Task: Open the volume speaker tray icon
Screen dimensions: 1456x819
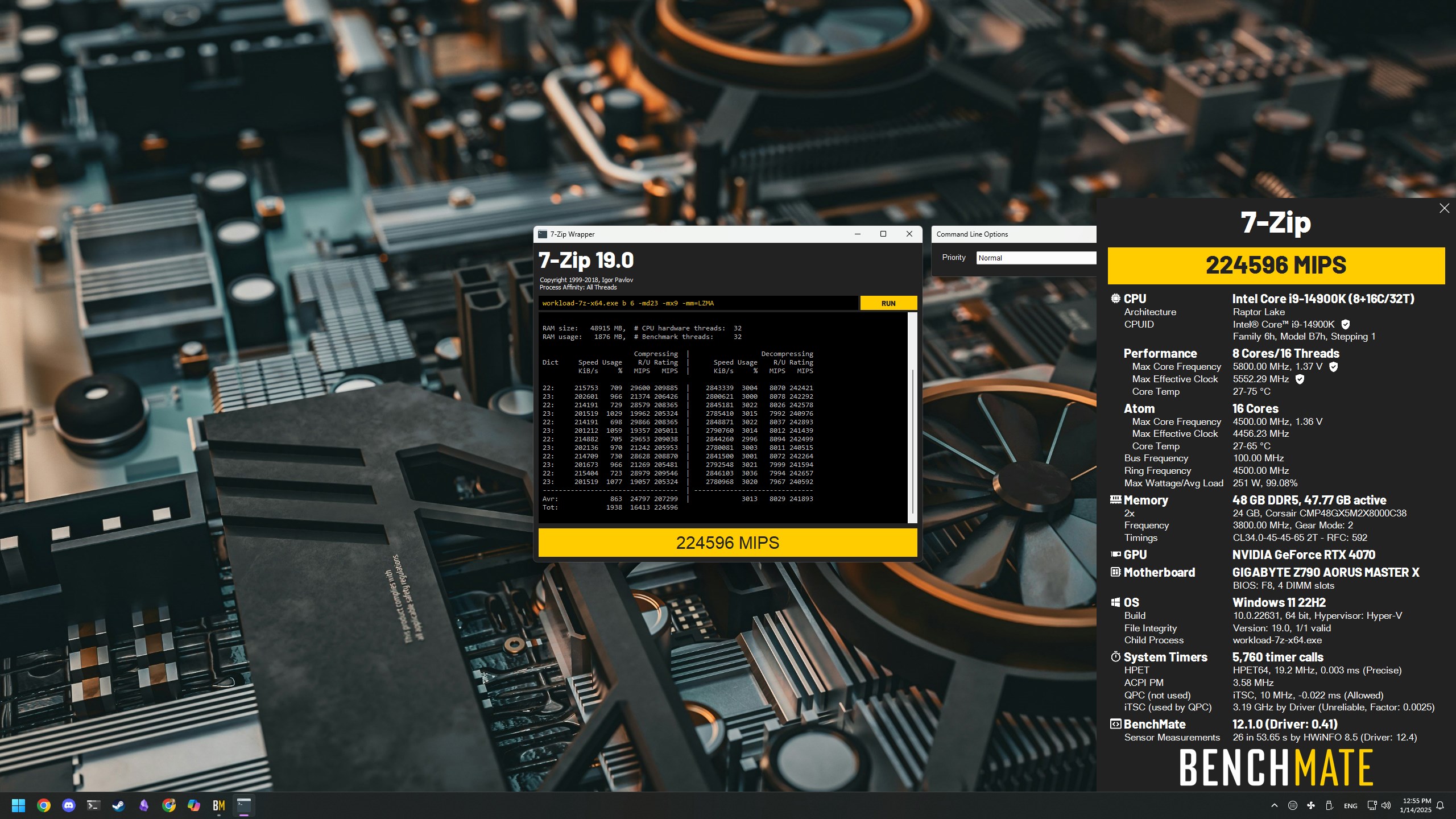Action: click(x=1386, y=805)
